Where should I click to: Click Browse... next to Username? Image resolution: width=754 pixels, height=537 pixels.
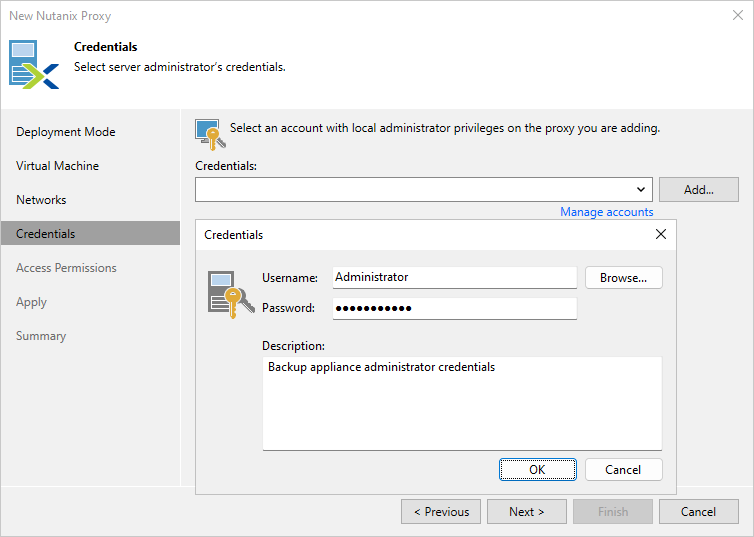click(x=623, y=278)
